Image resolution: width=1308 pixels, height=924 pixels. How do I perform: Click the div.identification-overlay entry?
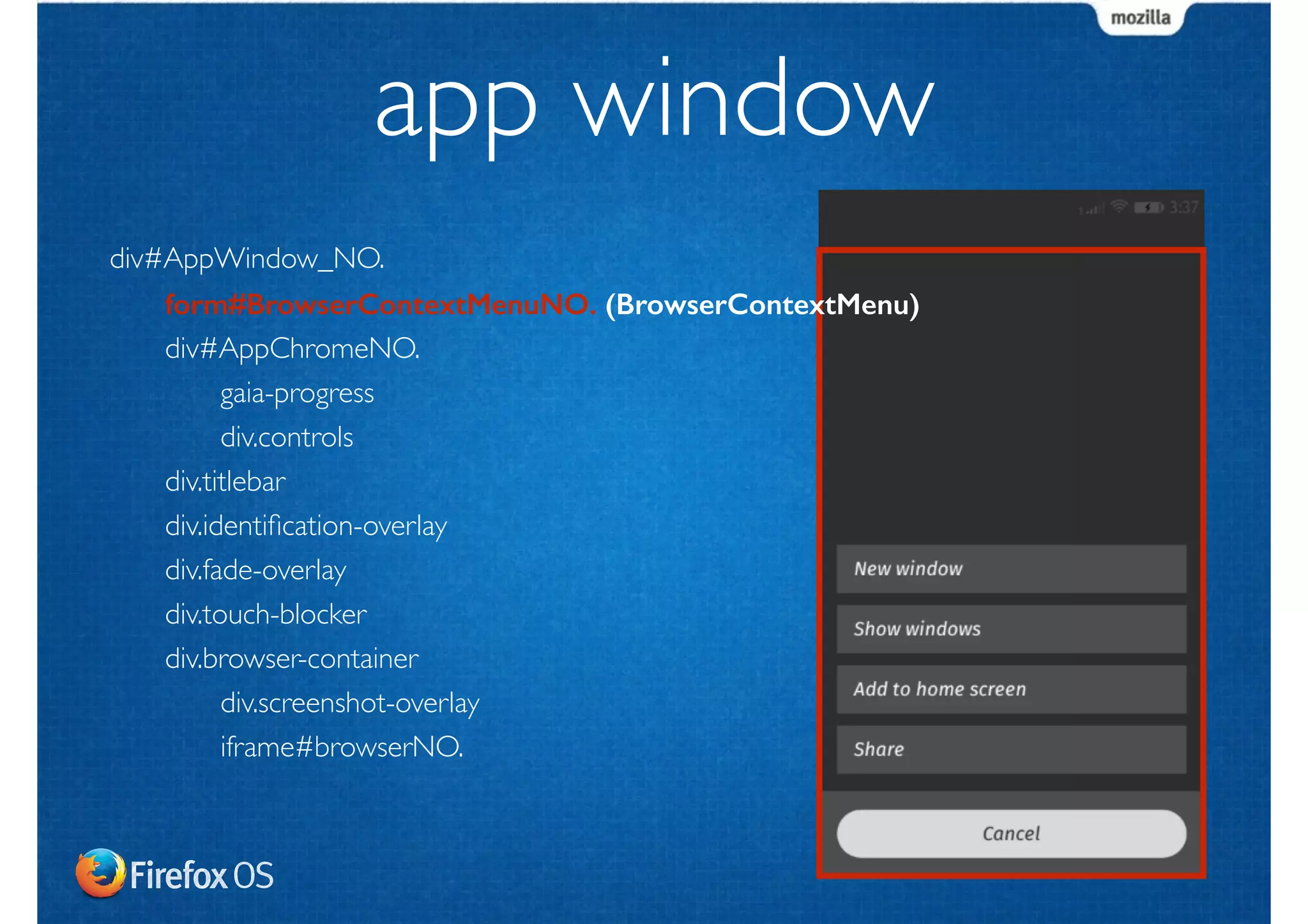tap(306, 526)
